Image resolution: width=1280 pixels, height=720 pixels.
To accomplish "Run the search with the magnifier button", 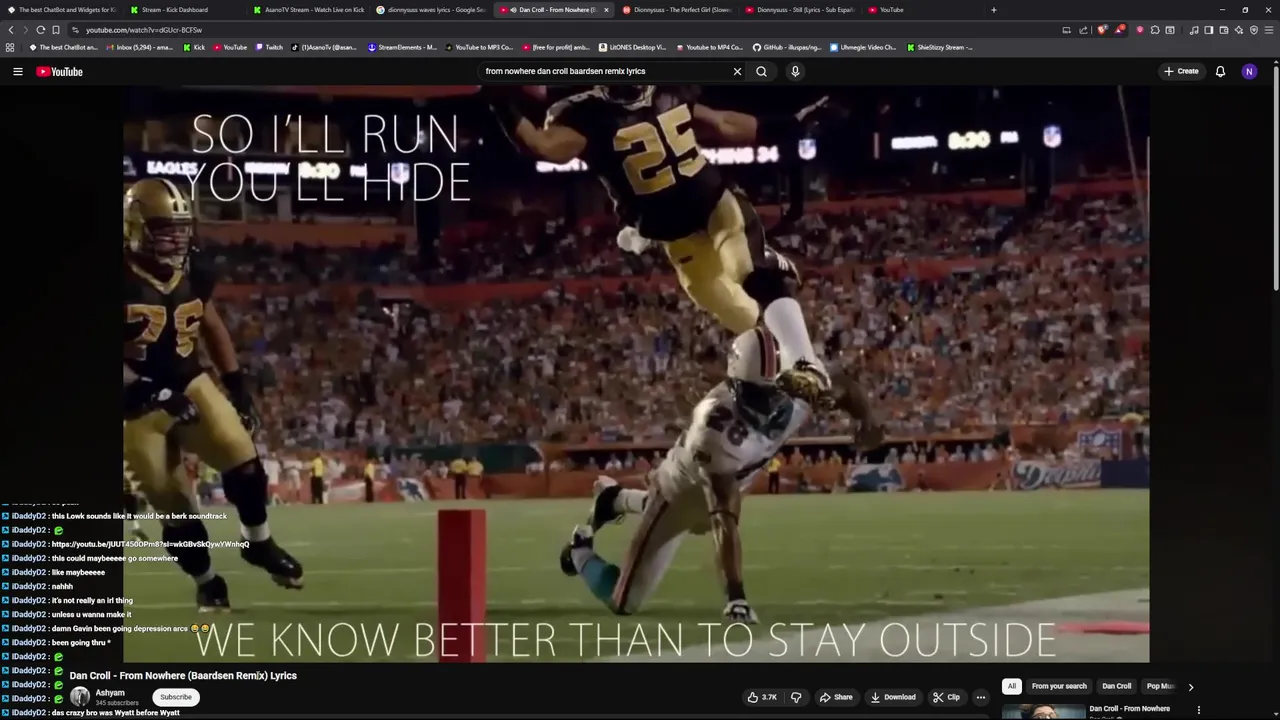I will [x=761, y=71].
